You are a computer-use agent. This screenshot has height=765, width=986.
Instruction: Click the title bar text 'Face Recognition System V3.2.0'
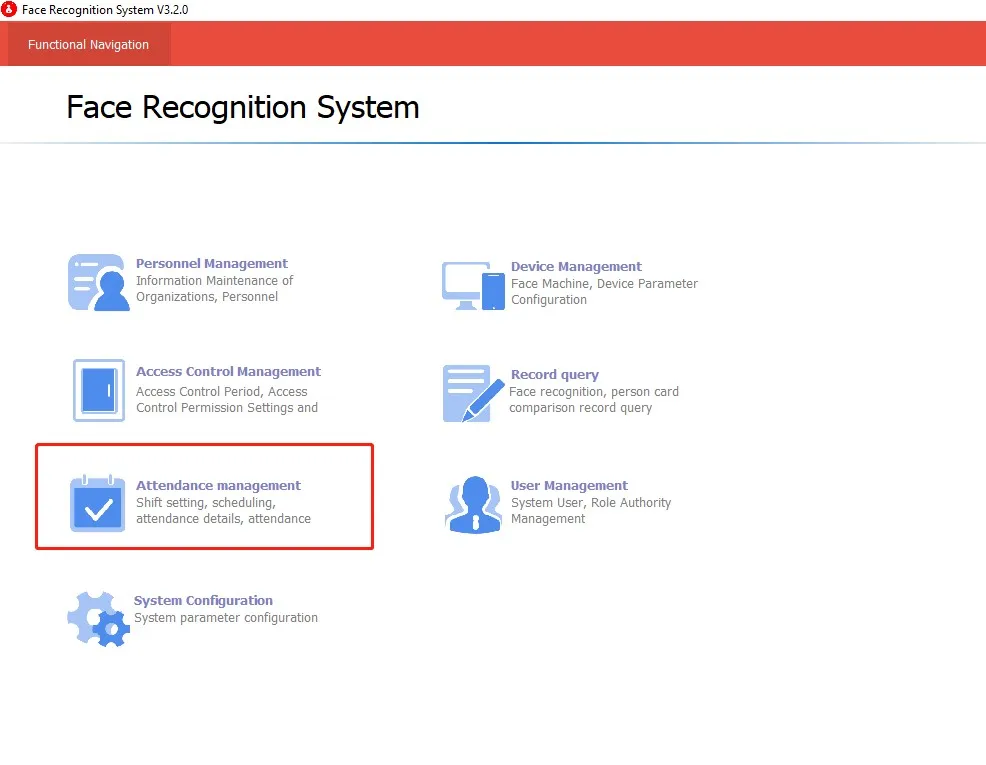point(105,9)
